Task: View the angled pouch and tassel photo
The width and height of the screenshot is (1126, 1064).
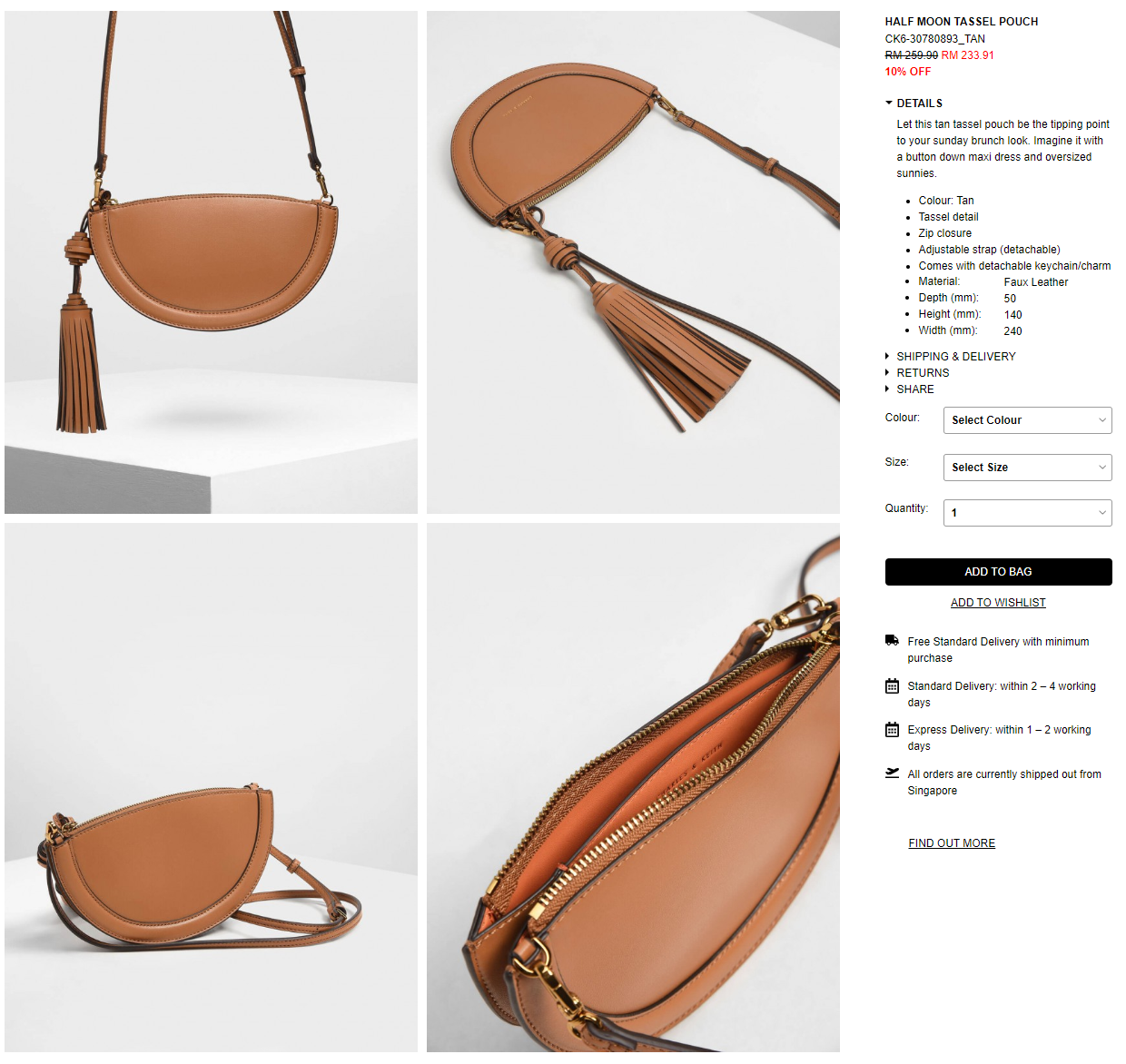Action: 633,262
